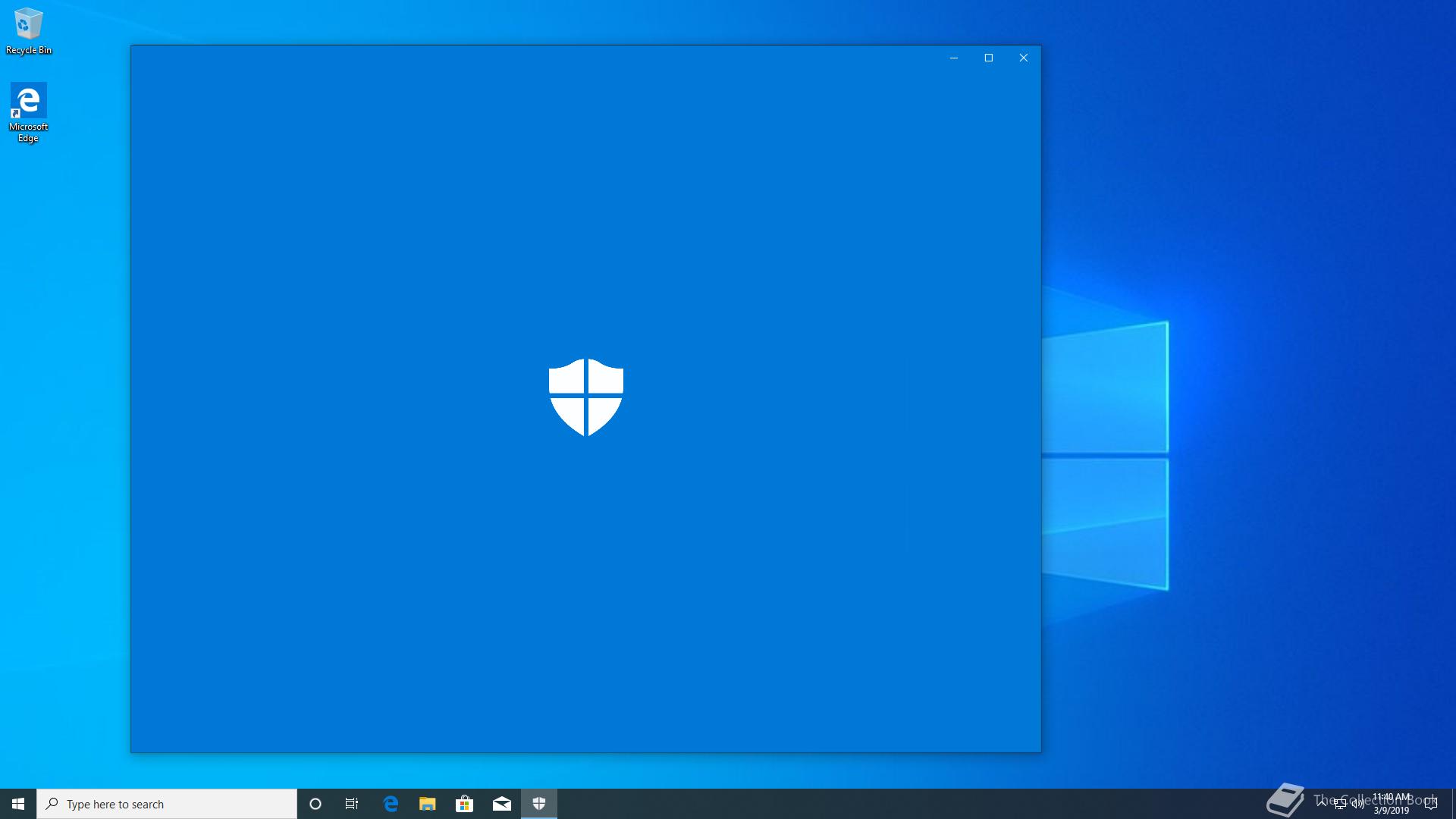Open the Action Center notifications icon
This screenshot has height=819, width=1456.
1431,804
